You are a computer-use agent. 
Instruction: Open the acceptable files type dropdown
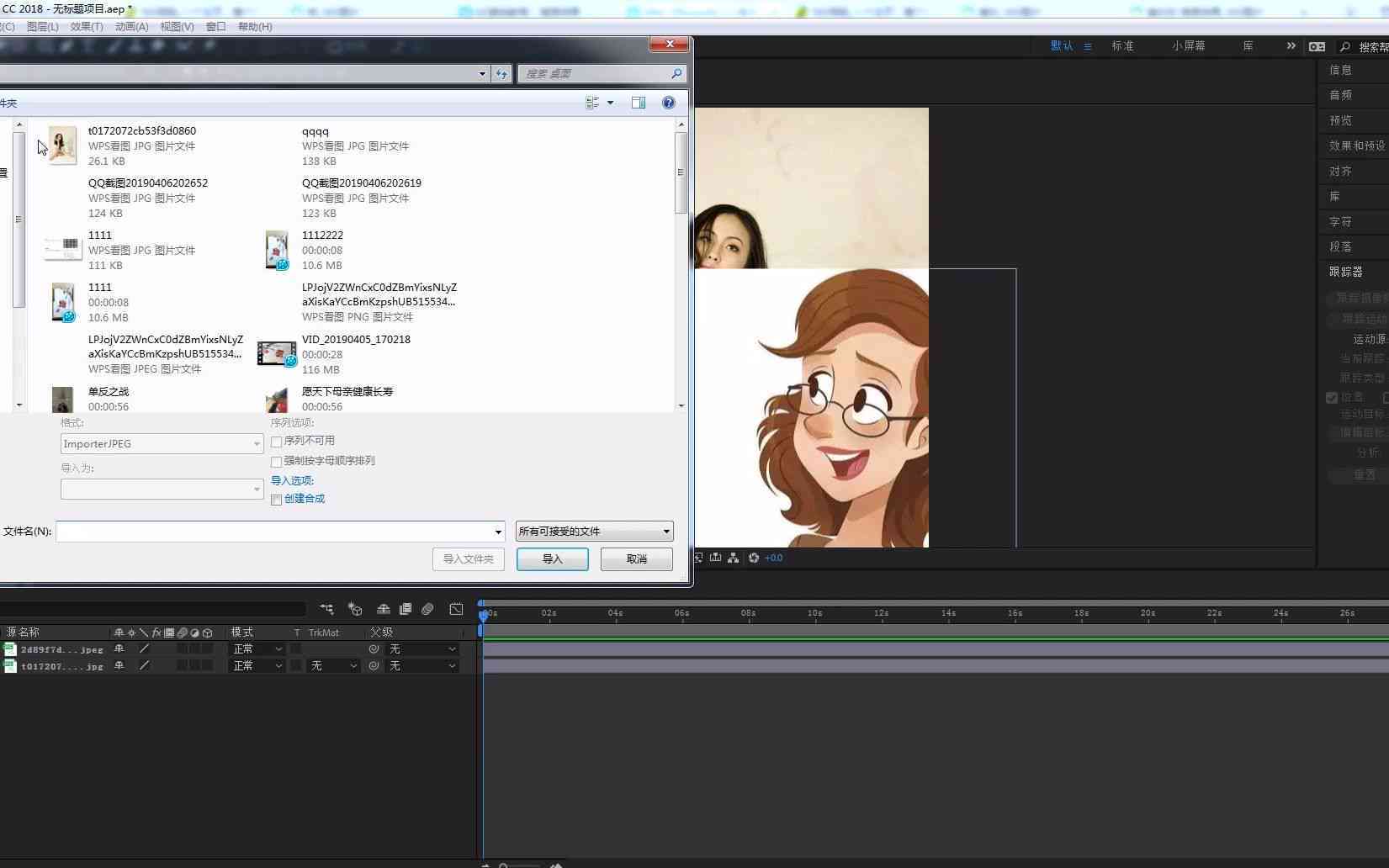tap(594, 532)
